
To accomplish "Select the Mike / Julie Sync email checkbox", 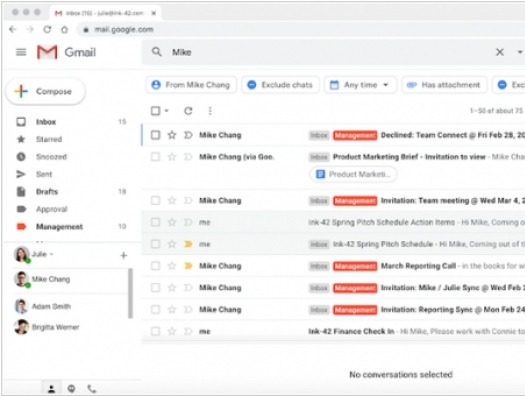I will point(155,288).
